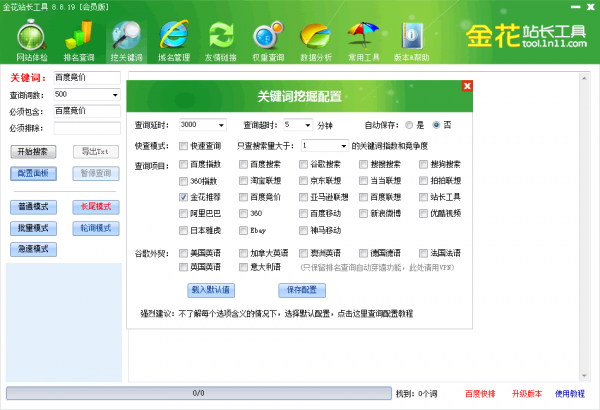Select the 挖关键词 keyword mining tool
The image size is (600, 410).
pos(126,41)
